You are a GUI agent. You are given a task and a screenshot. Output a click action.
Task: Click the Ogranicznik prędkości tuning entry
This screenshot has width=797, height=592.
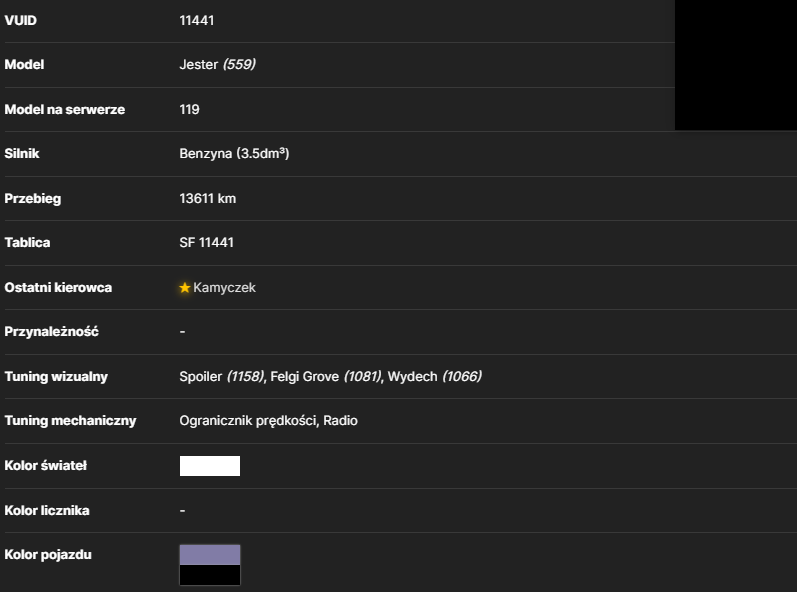click(x=248, y=421)
